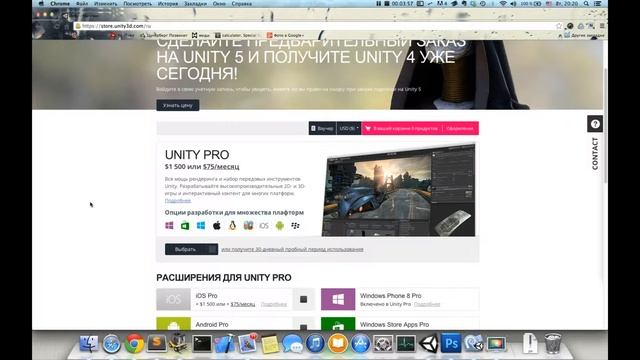
Task: Open Sublime Text in the Dock
Action: coord(156,344)
